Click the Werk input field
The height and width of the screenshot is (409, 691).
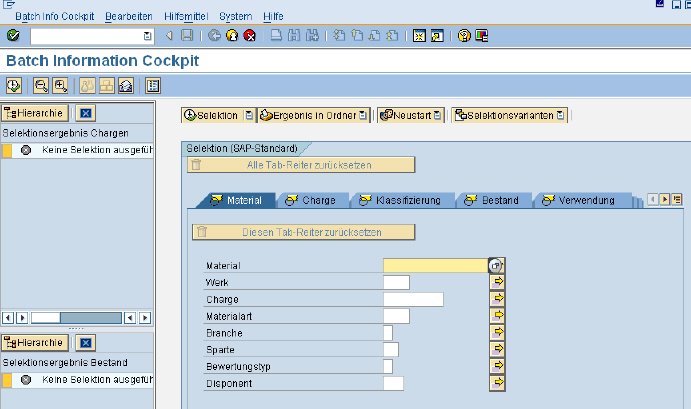click(397, 283)
